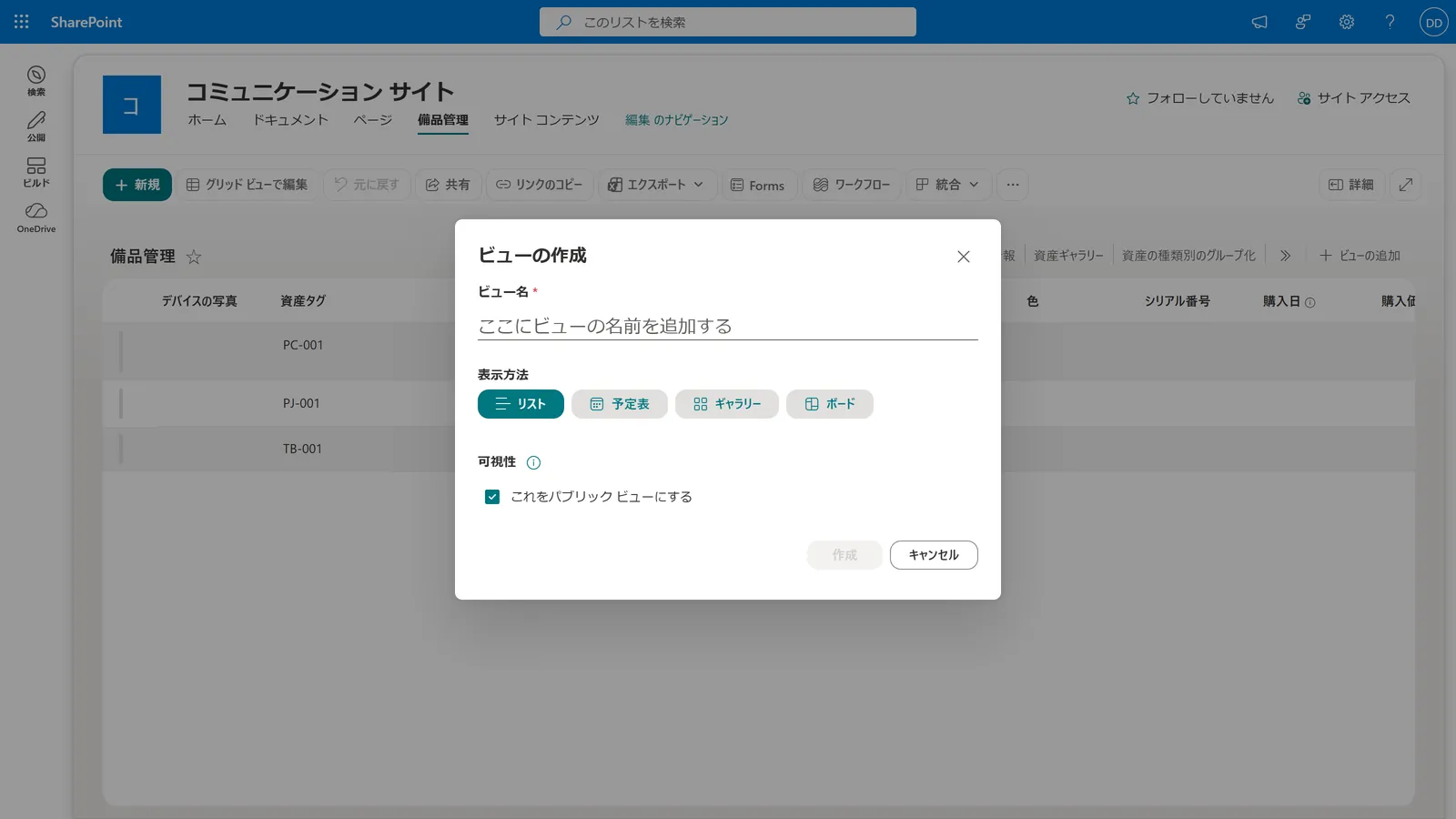Open the 詳細 pane button
This screenshot has height=819, width=1456.
coord(1351,185)
